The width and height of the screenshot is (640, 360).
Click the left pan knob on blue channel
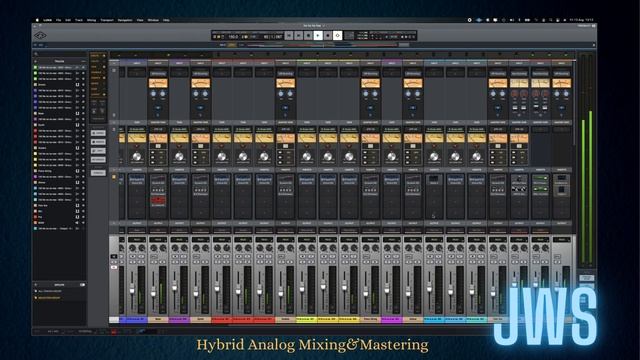pyautogui.click(x=133, y=248)
